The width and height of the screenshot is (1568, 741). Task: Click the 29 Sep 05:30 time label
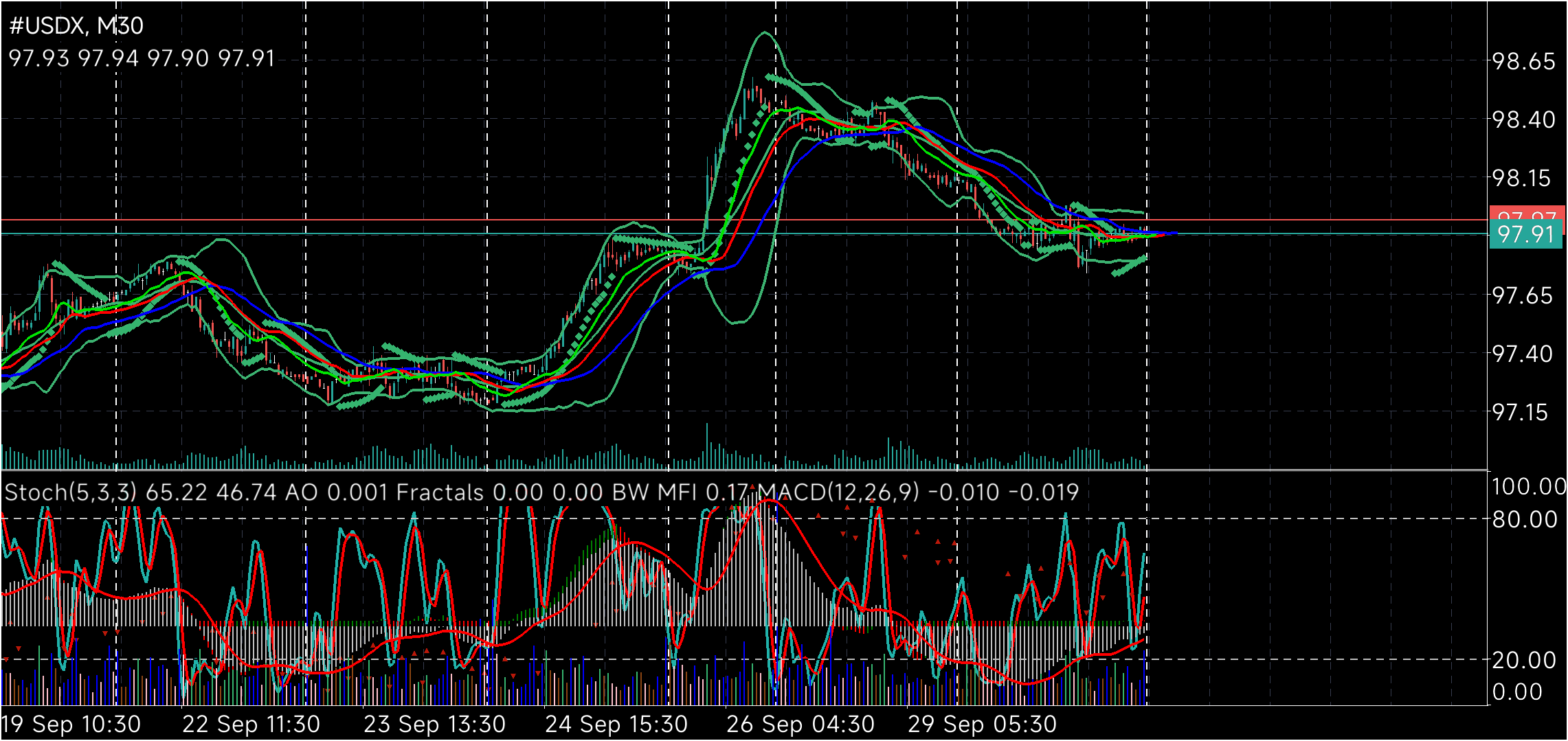pyautogui.click(x=983, y=724)
